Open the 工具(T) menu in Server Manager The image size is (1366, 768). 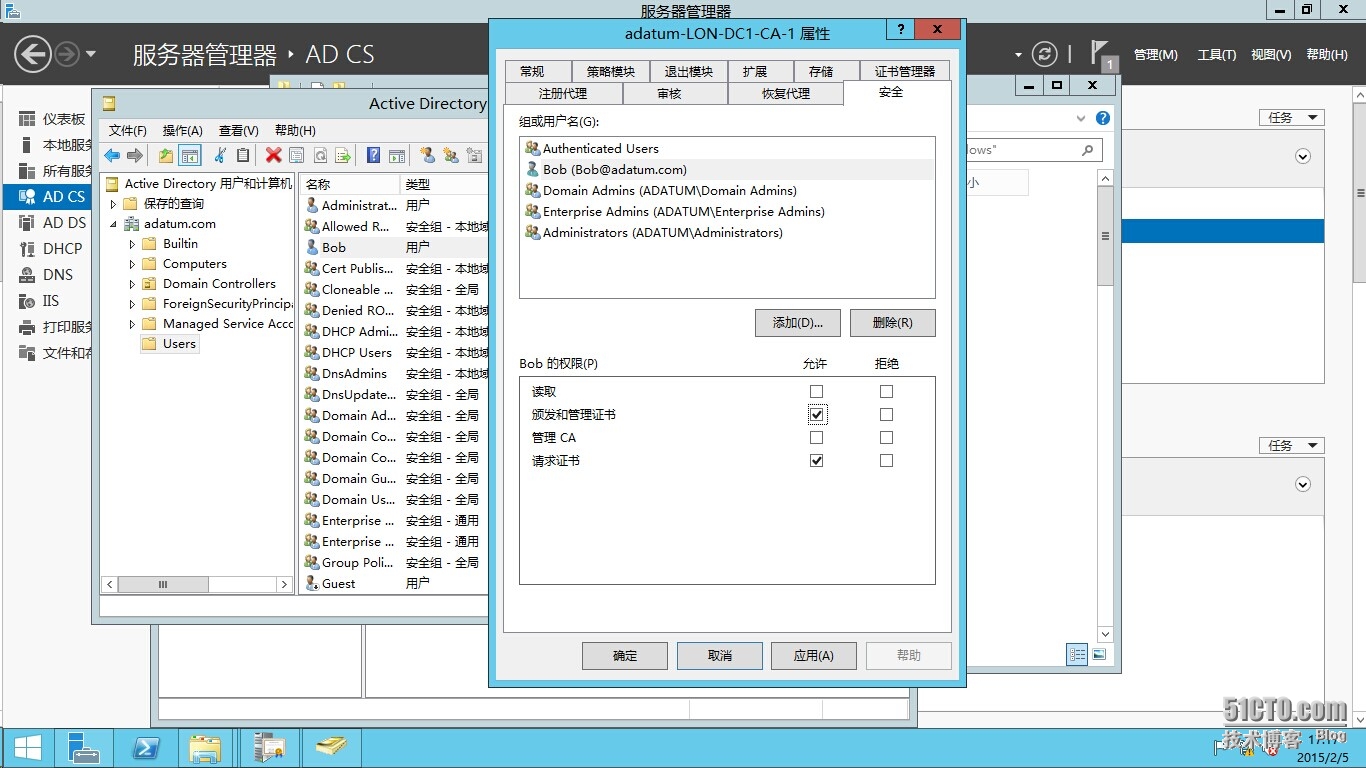coord(1217,55)
